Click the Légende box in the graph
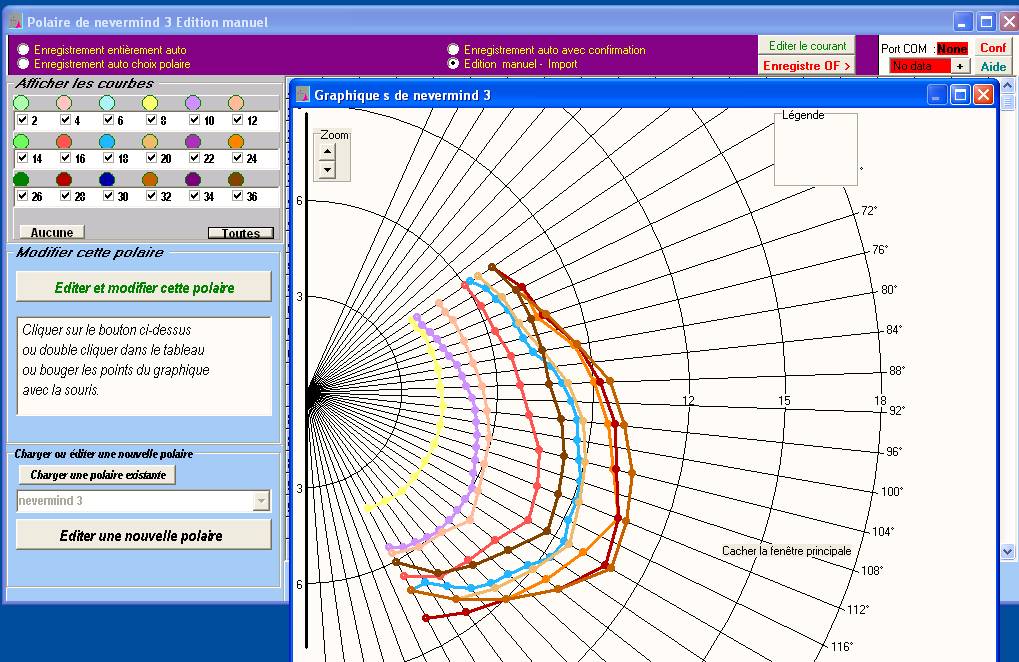This screenshot has height=662, width=1019. click(x=816, y=150)
